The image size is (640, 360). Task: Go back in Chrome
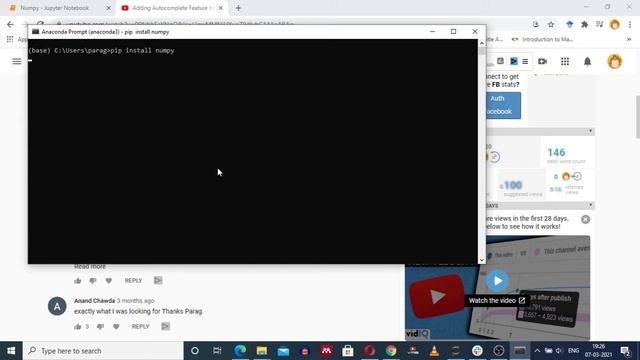click(x=10, y=24)
